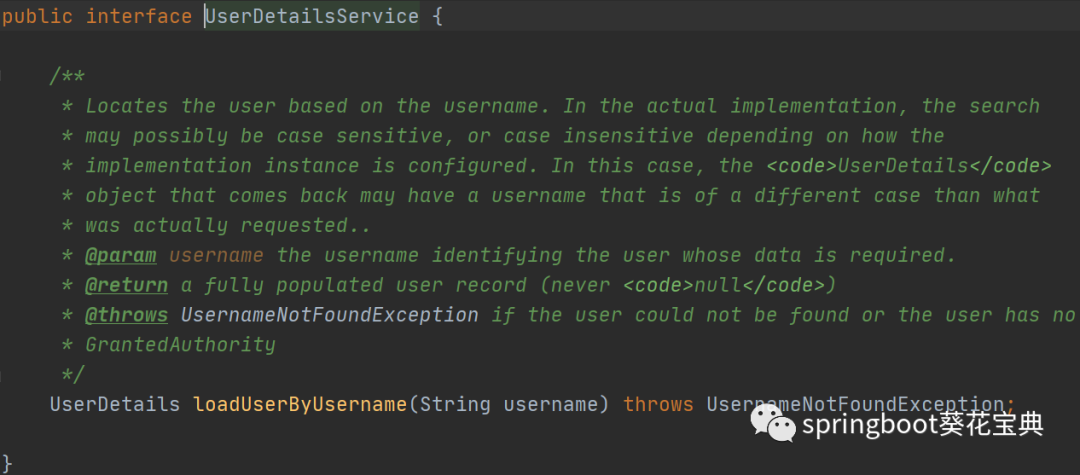
Task: Click the null text inside the code tags
Action: click(719, 285)
